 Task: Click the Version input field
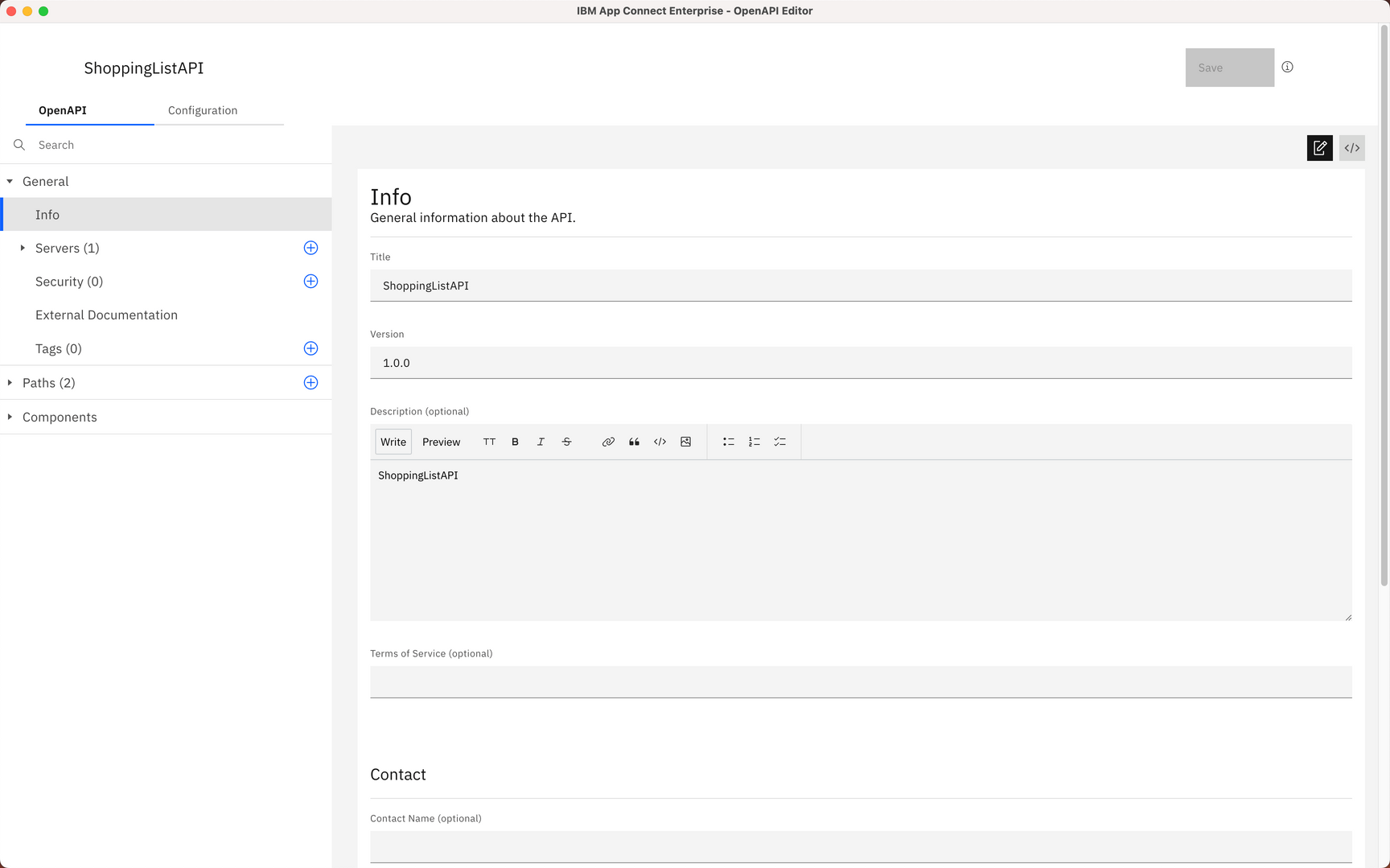(x=861, y=363)
